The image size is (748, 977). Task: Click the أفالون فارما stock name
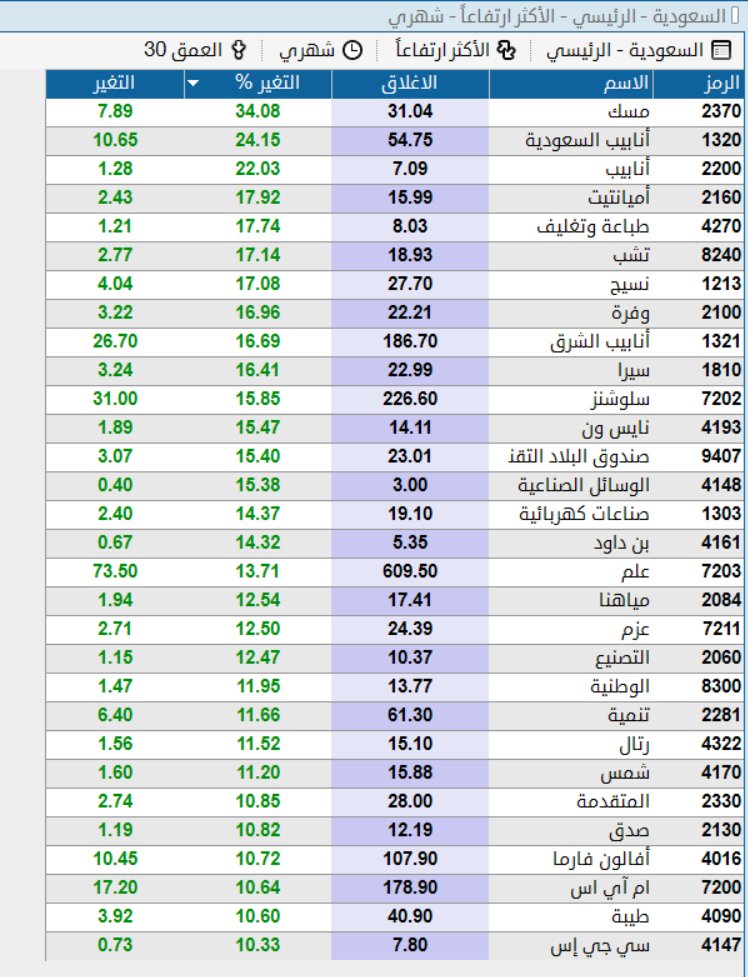click(x=601, y=859)
